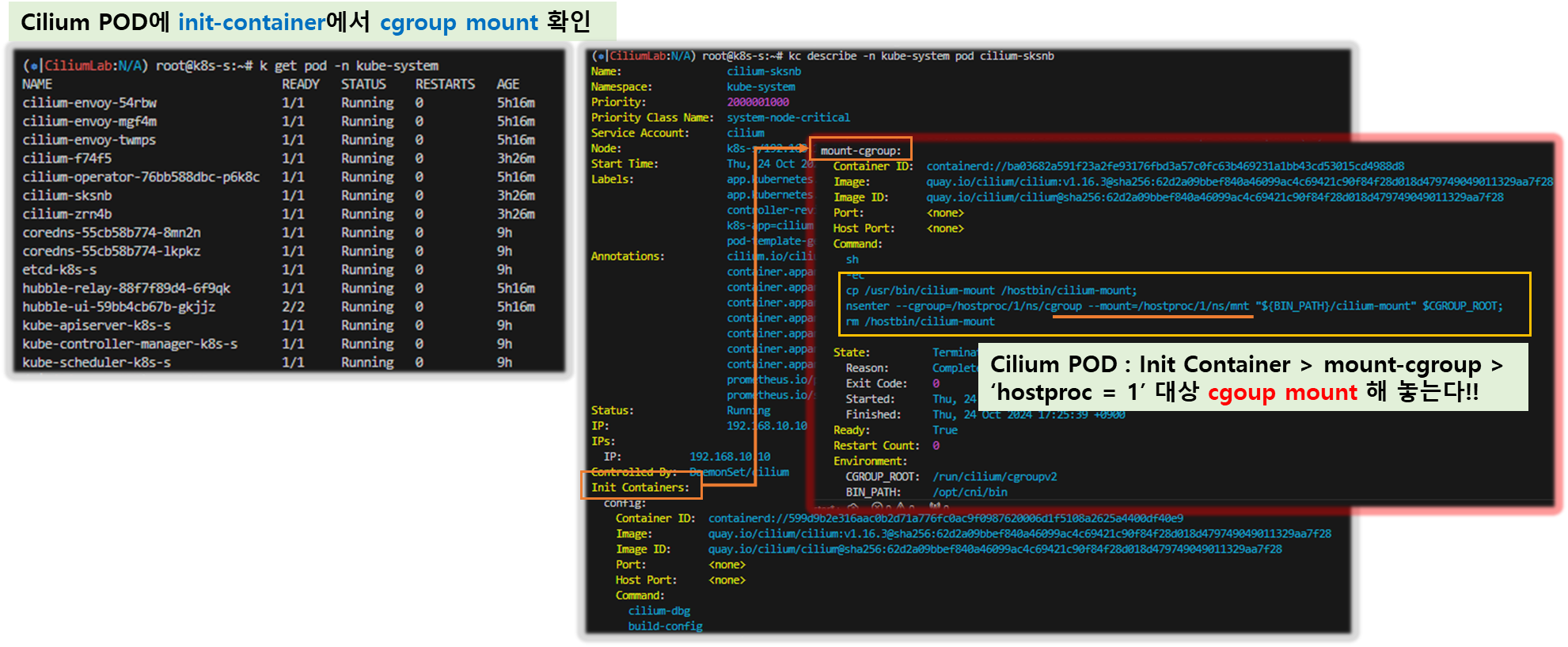
Task: Click the Priority value 2000001000
Action: [x=757, y=102]
